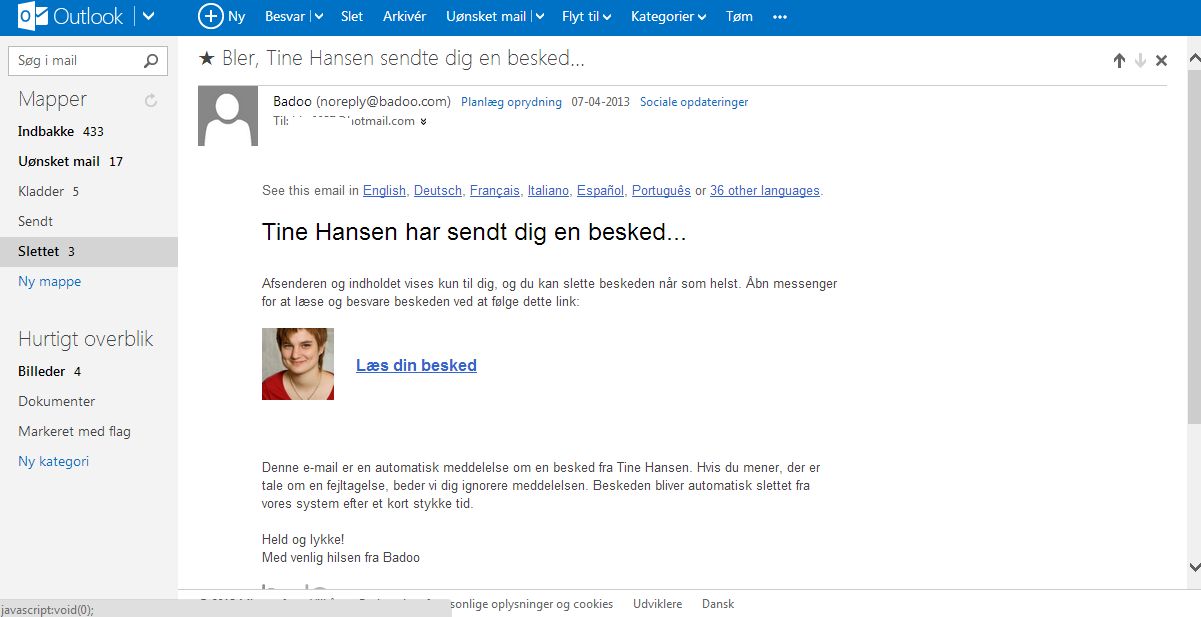Open the Udviklere footer link
This screenshot has height=617, width=1201.
tap(657, 604)
